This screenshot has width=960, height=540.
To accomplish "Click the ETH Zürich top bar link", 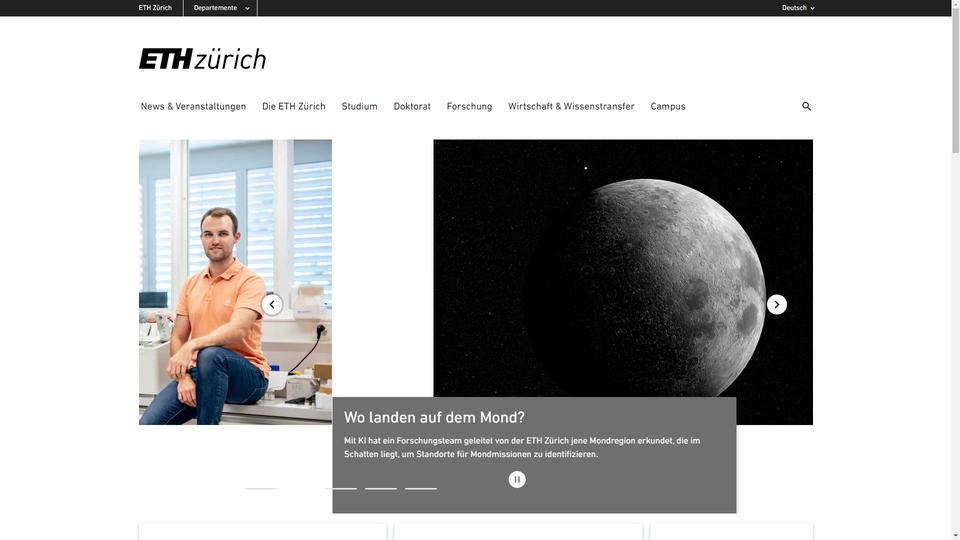I will click(155, 8).
